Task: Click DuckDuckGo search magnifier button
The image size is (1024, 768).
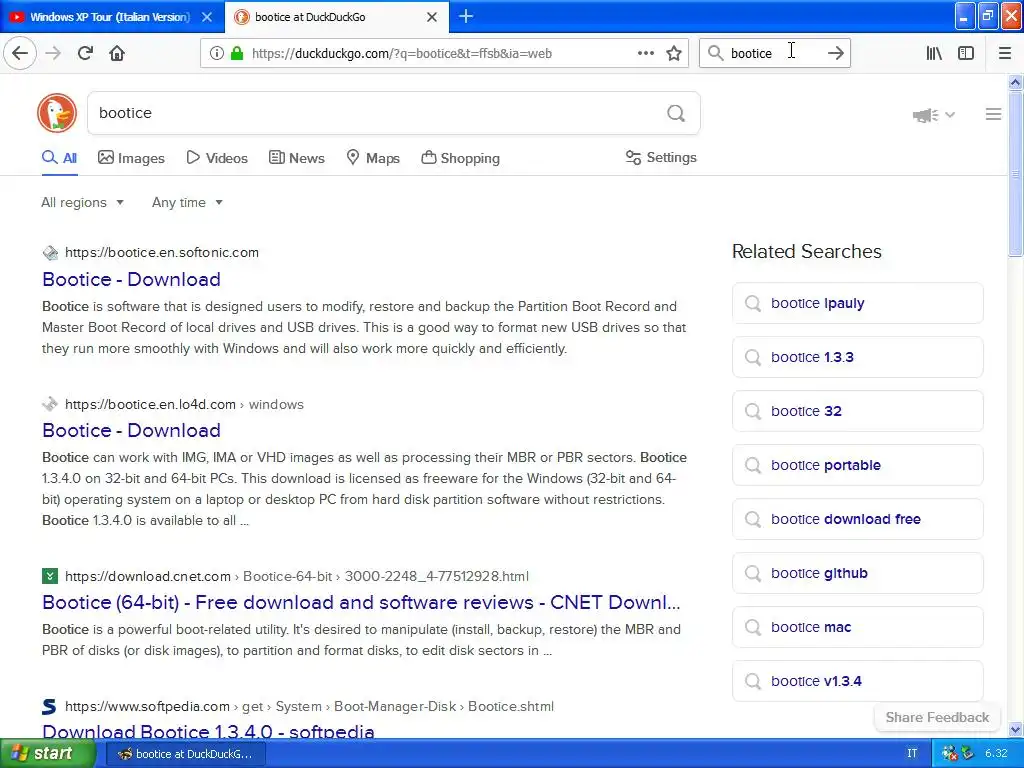Action: (x=676, y=114)
